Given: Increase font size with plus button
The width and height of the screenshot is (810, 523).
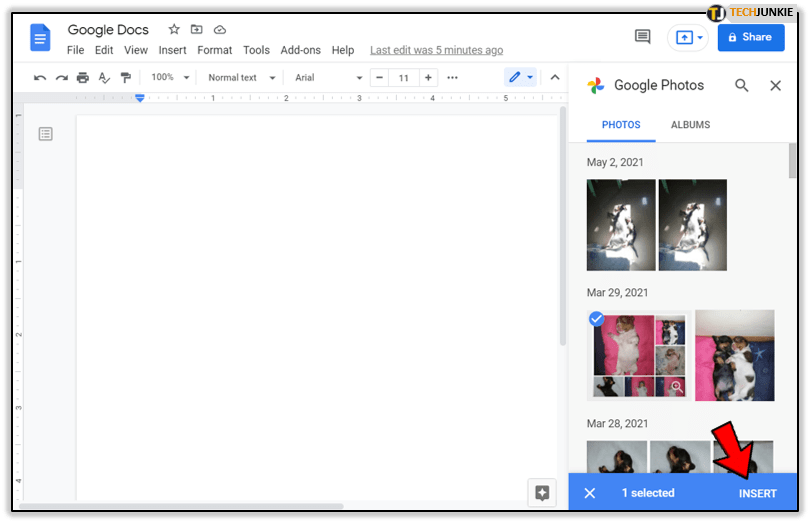Looking at the screenshot, I should (x=428, y=78).
